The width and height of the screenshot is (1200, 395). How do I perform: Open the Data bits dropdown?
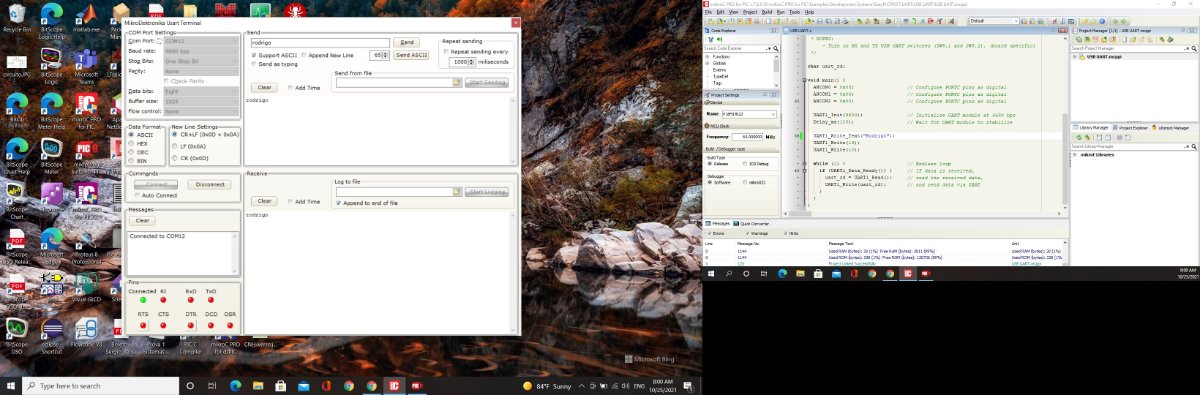click(x=201, y=91)
